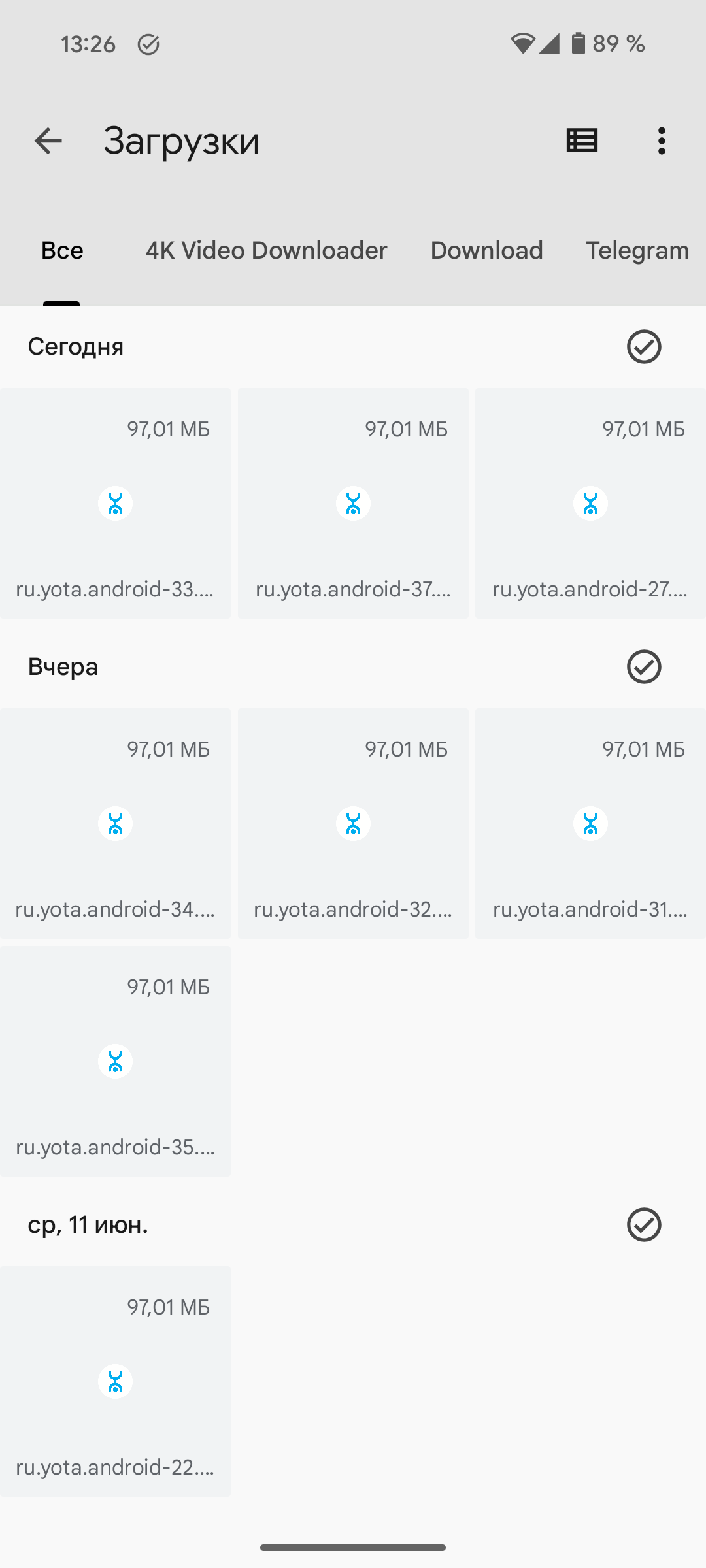Image resolution: width=706 pixels, height=1568 pixels.
Task: Tap the ru.yota.android-34 Yota icon
Action: (116, 824)
